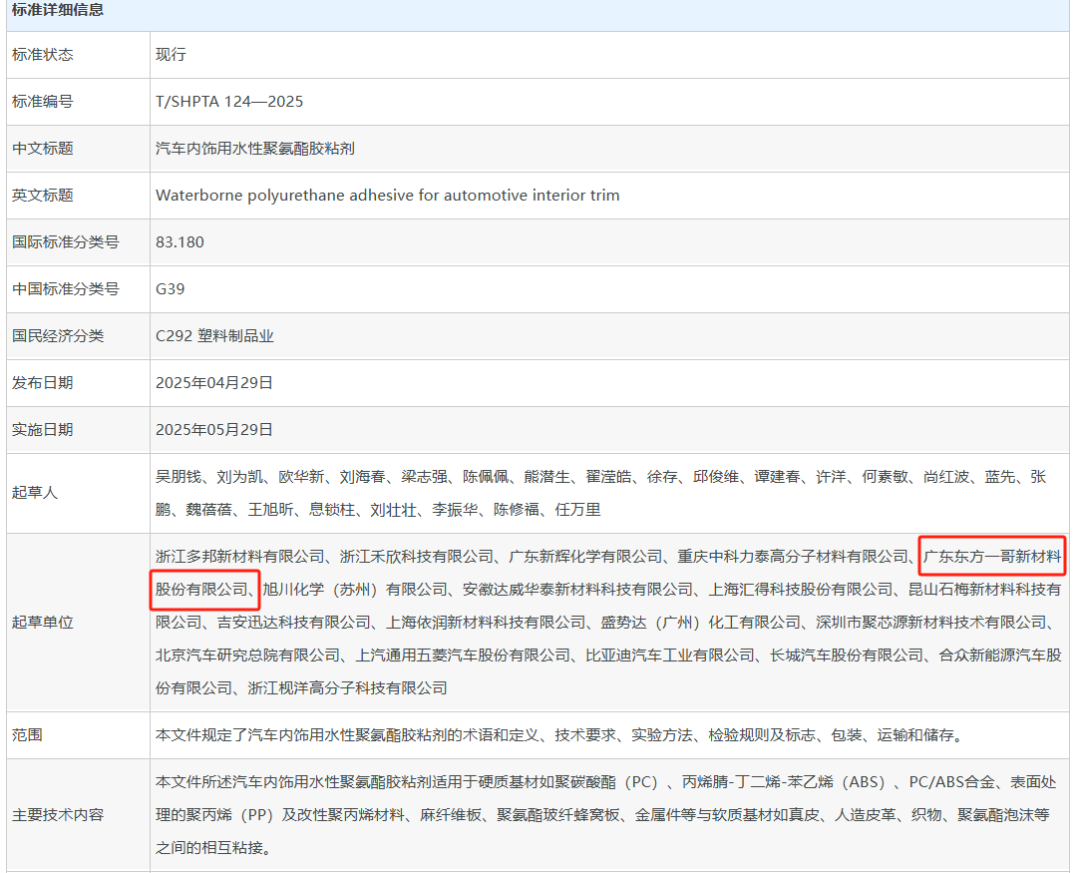The width and height of the screenshot is (1080, 873).
Task: Select the Chinese title 汽车内饰用水性聚氨酯胶粘剂
Action: click(x=255, y=149)
